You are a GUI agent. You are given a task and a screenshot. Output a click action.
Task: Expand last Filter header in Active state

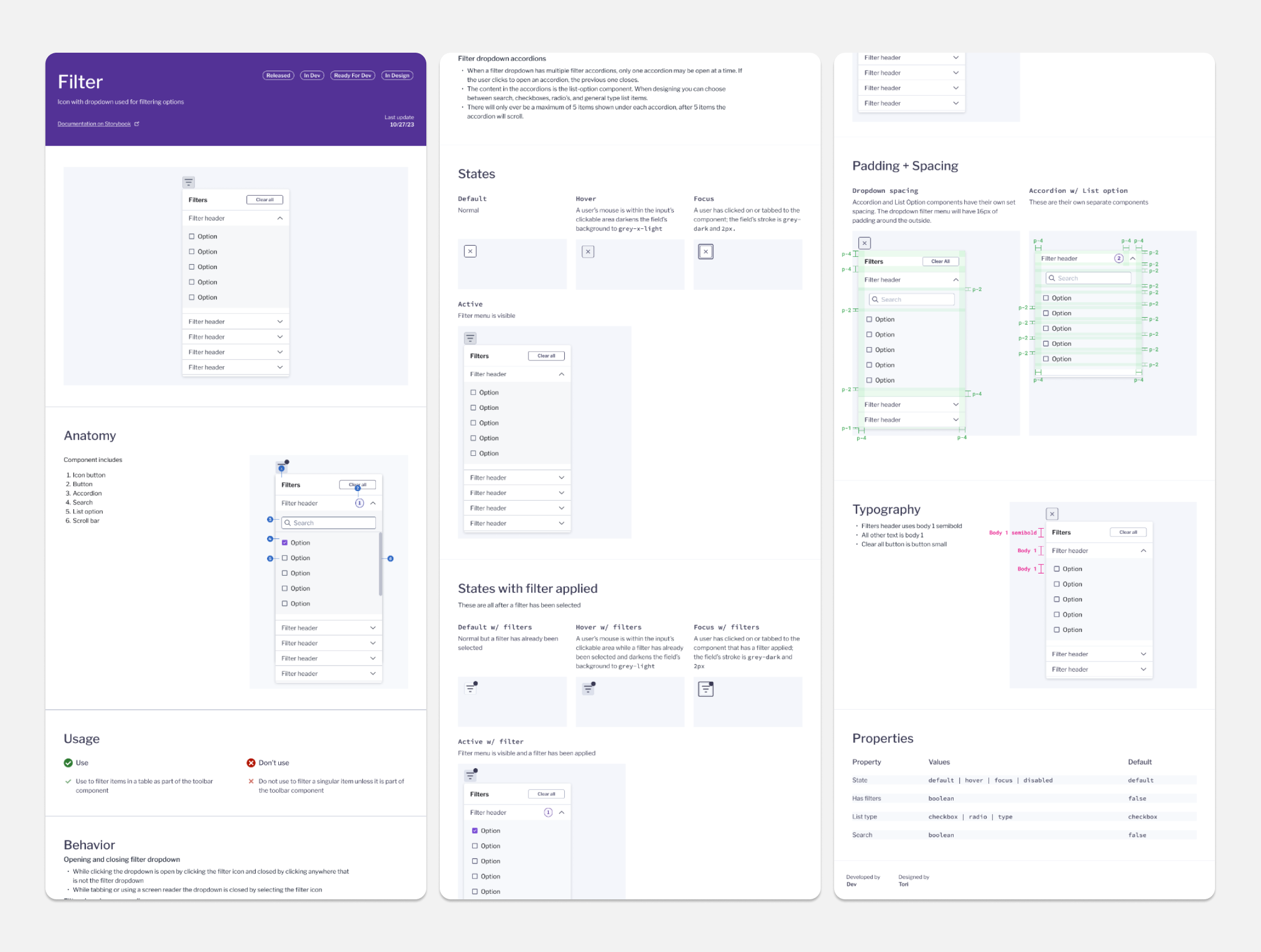[x=562, y=523]
